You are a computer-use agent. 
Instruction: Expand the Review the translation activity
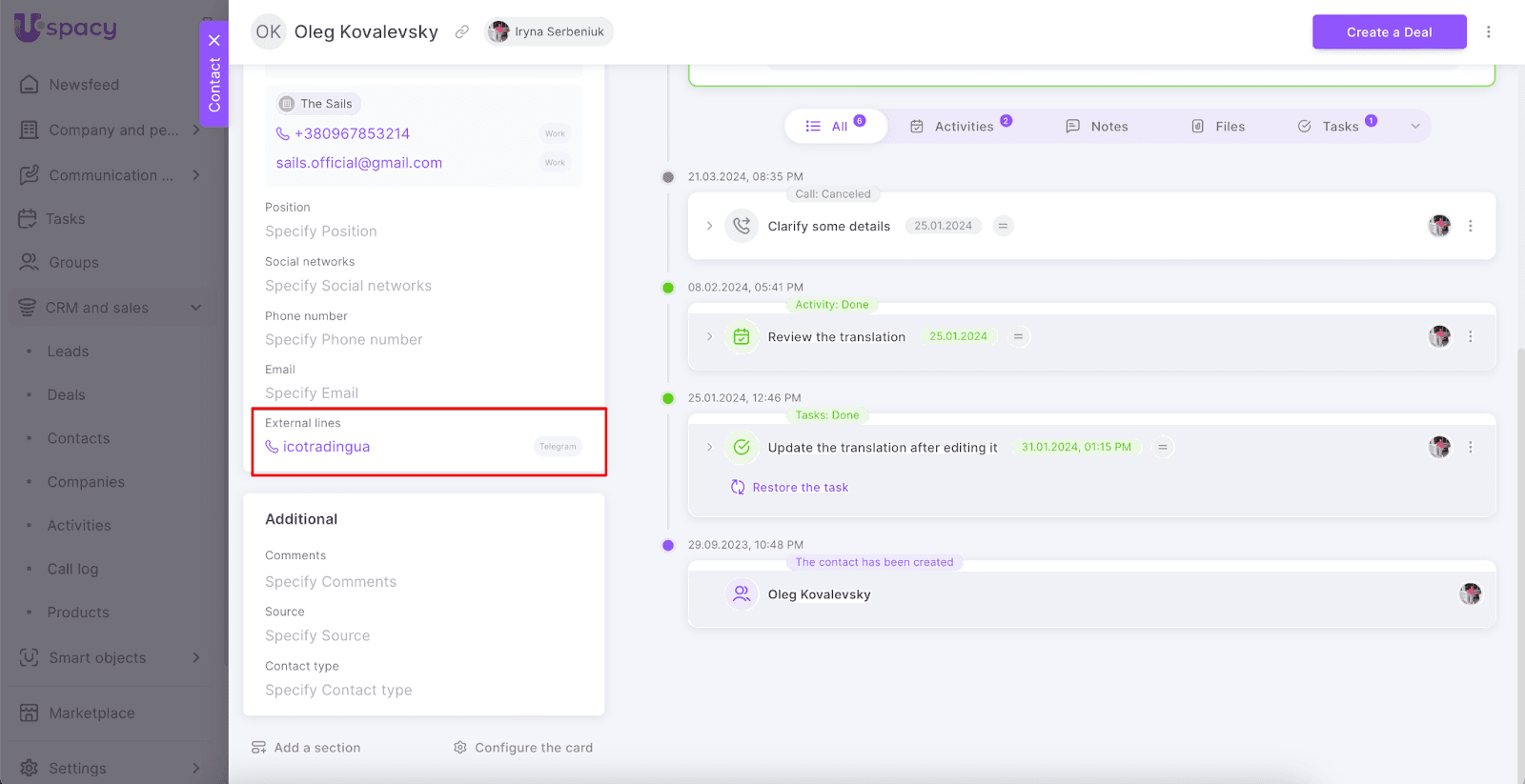(x=709, y=337)
